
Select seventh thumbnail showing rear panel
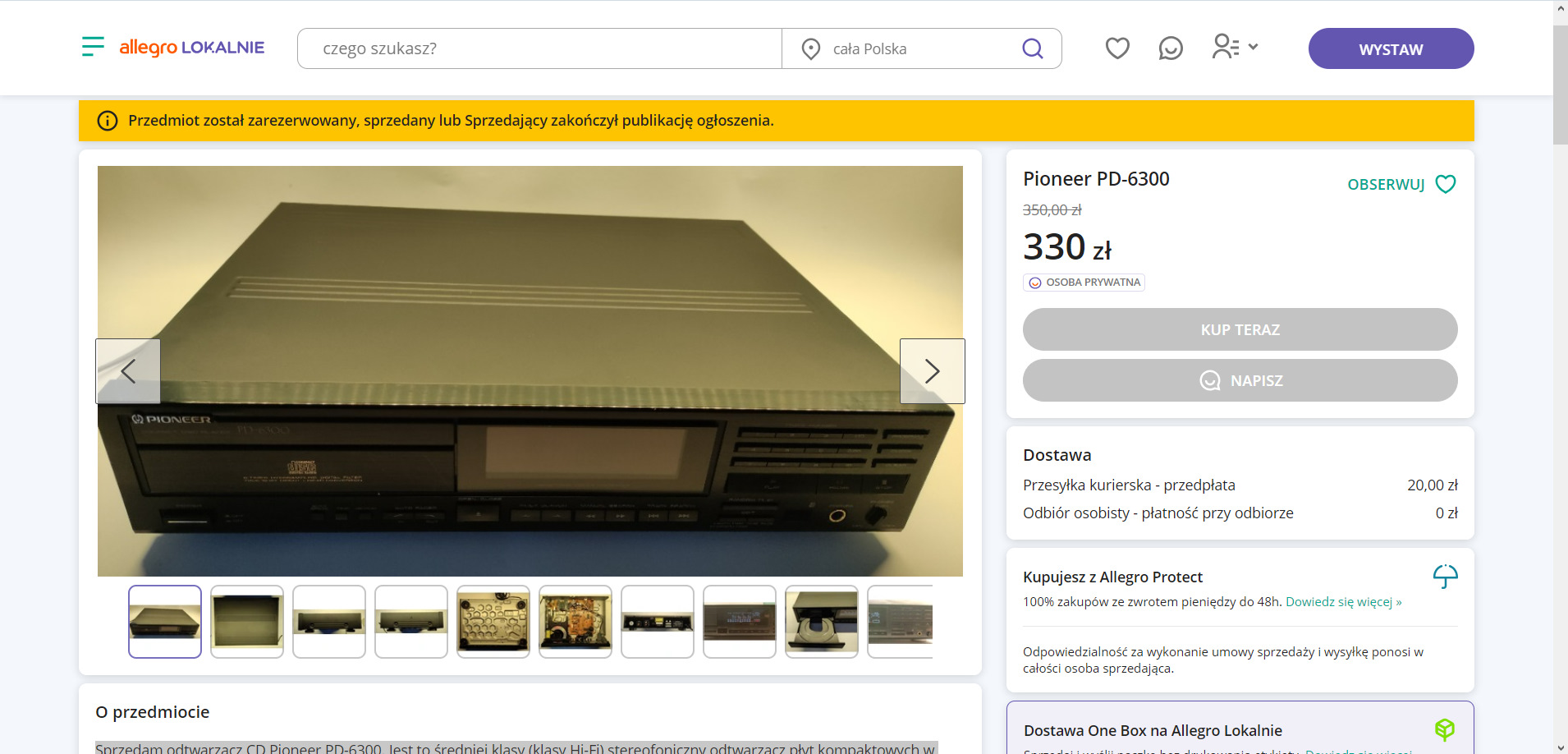point(658,622)
